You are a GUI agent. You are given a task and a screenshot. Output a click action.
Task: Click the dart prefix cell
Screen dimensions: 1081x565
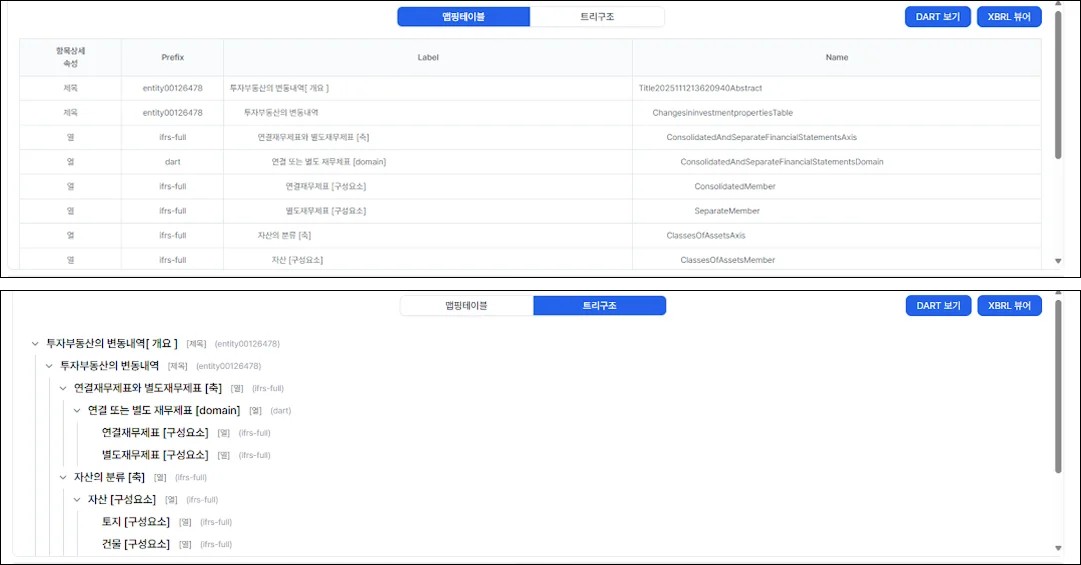tap(172, 162)
